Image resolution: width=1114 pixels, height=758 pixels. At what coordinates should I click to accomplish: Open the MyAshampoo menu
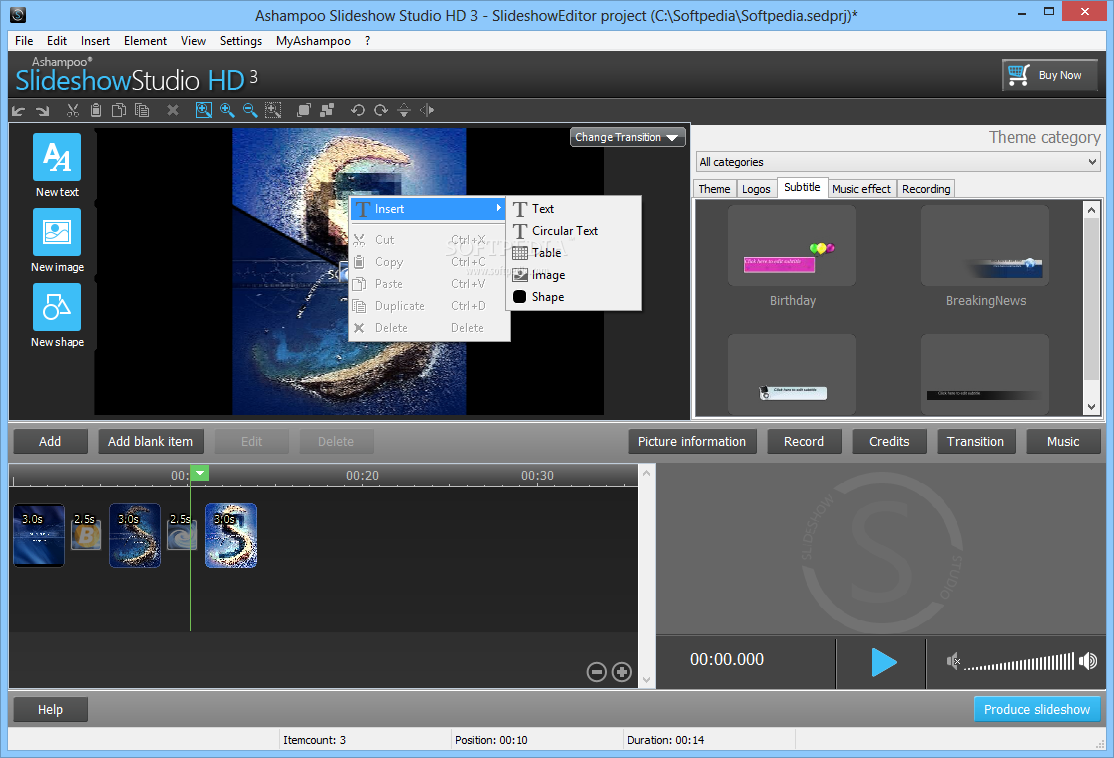point(313,40)
